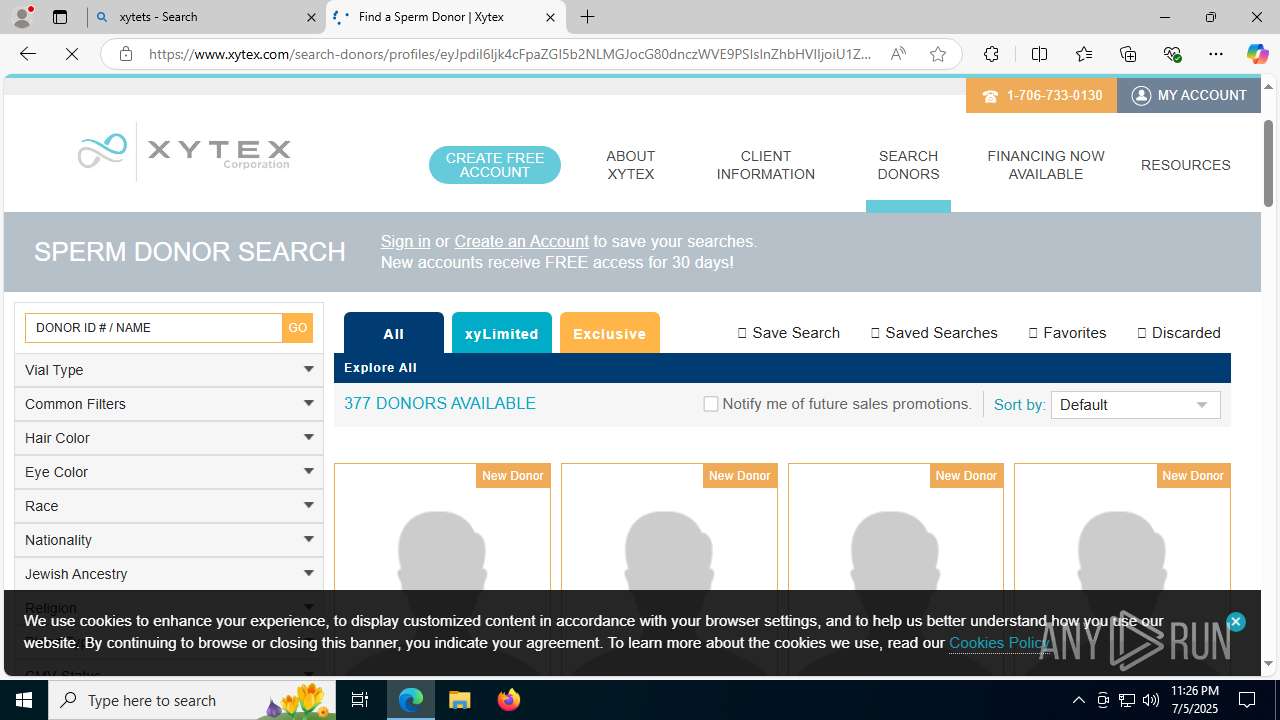Open the Resources menu

coord(1186,165)
